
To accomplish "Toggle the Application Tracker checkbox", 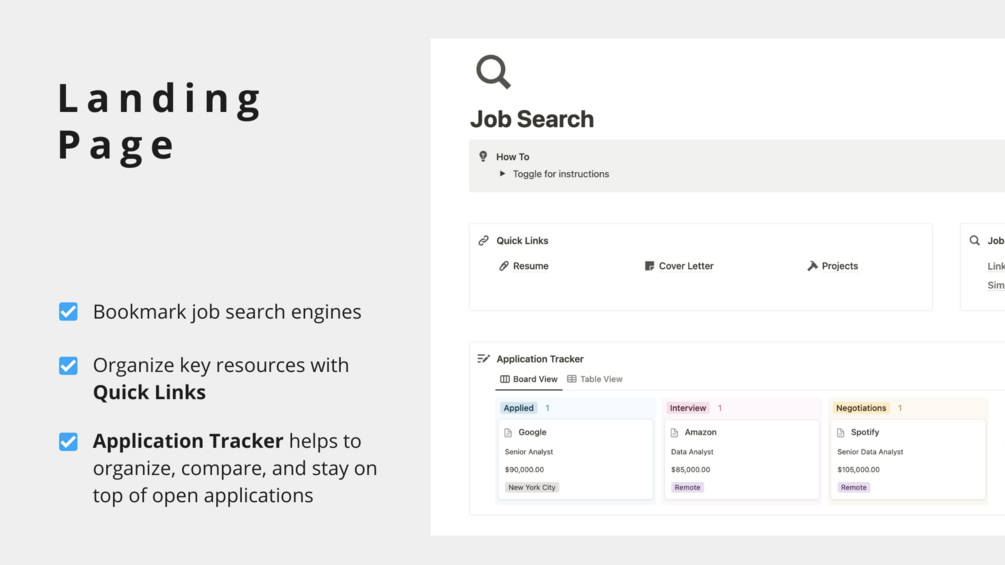I will pos(68,442).
